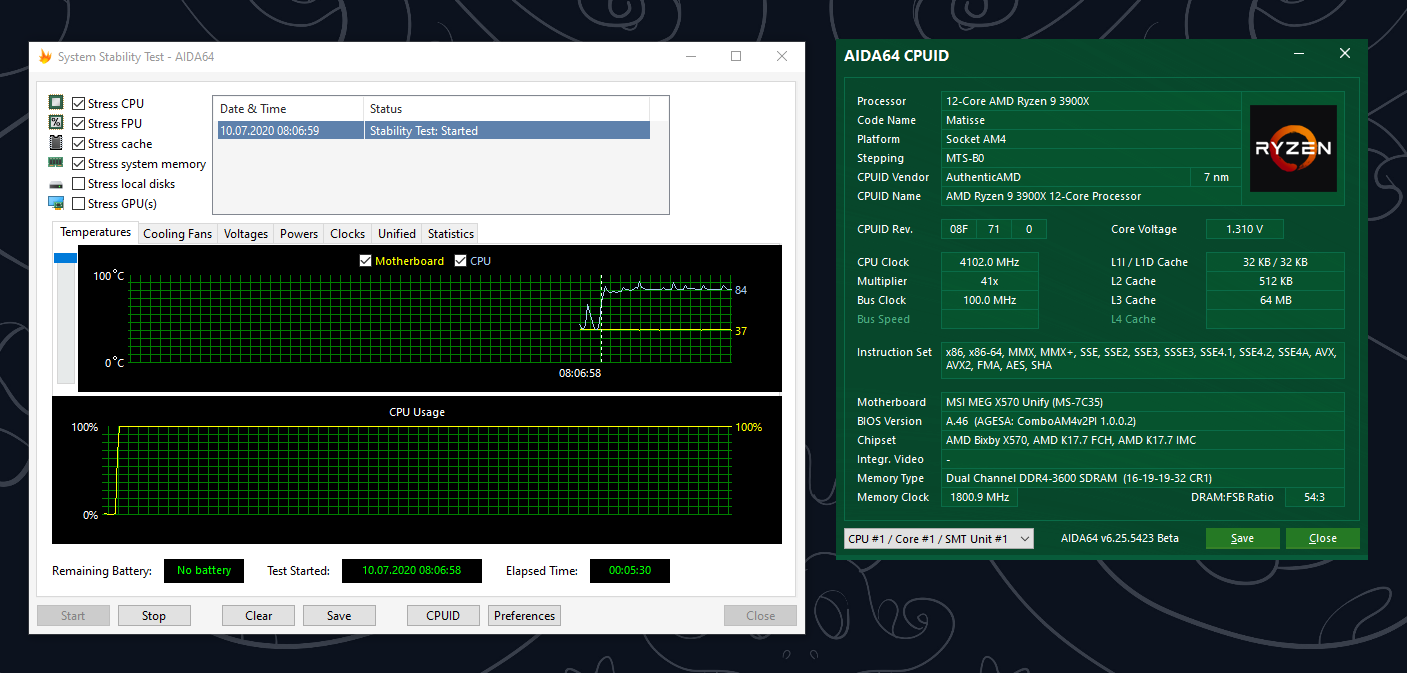Click the MTS-B0 stepping value
1407x673 pixels.
click(x=1091, y=158)
